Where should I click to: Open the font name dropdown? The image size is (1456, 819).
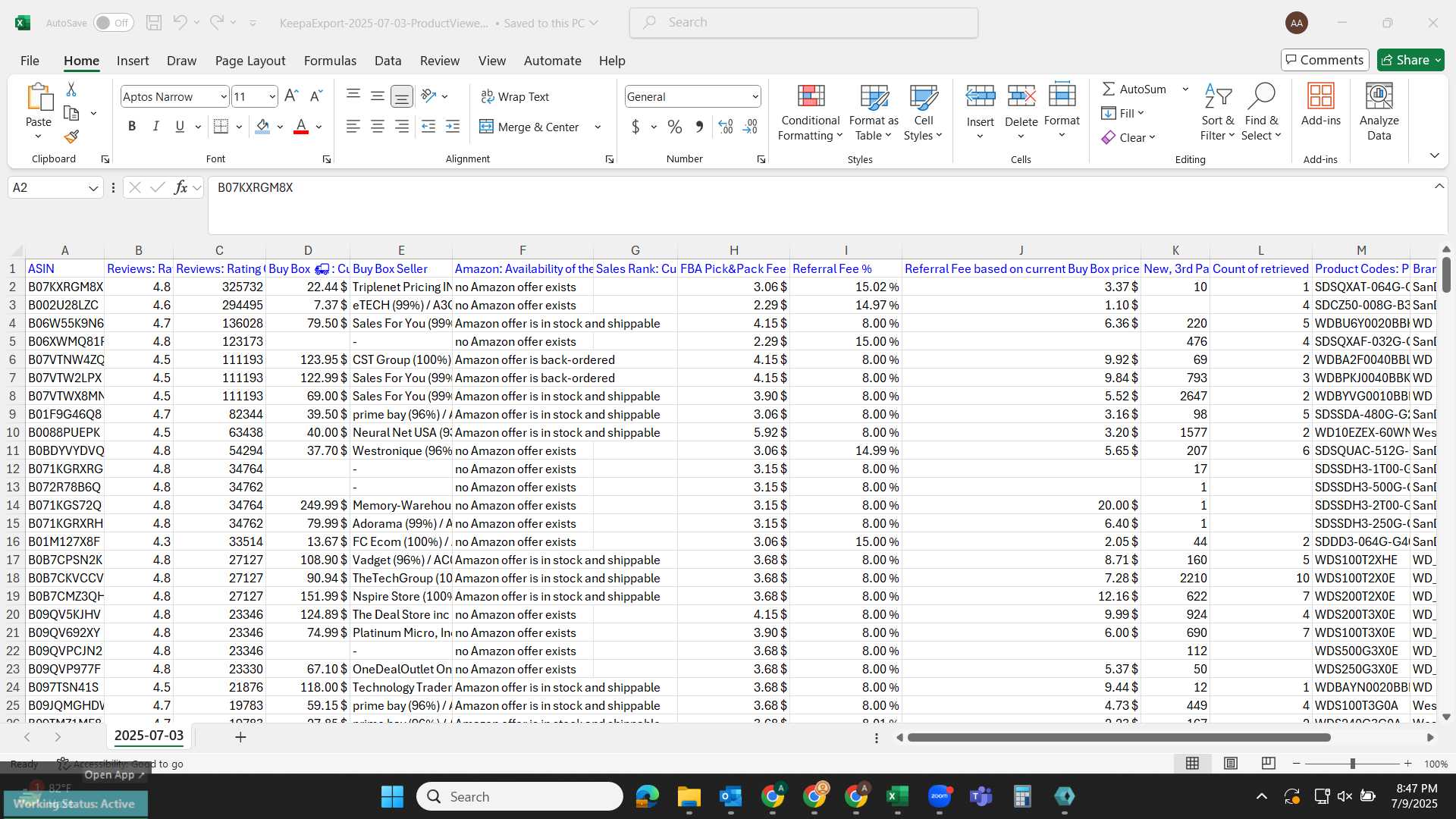(x=223, y=96)
